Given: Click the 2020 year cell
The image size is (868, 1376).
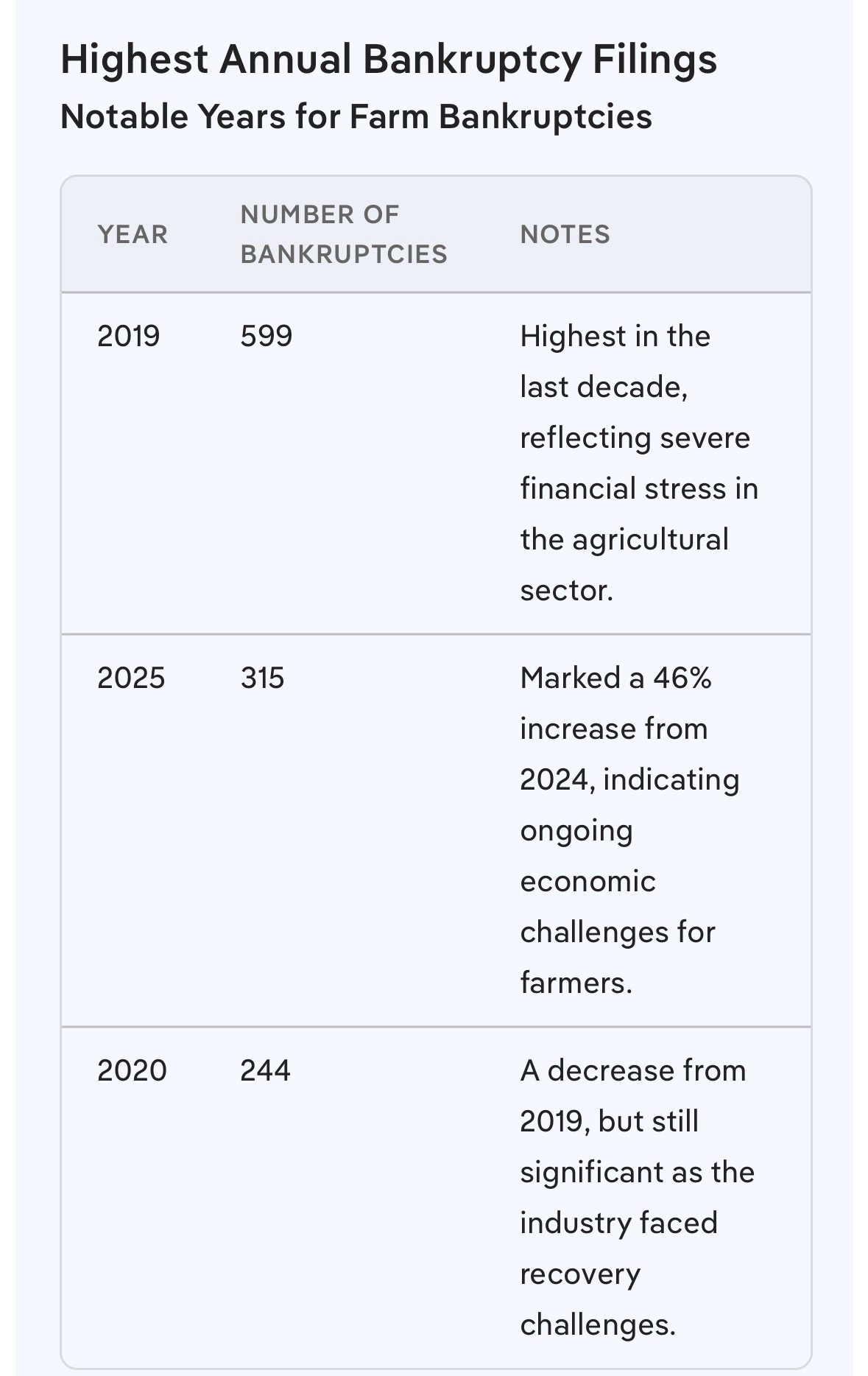Looking at the screenshot, I should point(132,1070).
